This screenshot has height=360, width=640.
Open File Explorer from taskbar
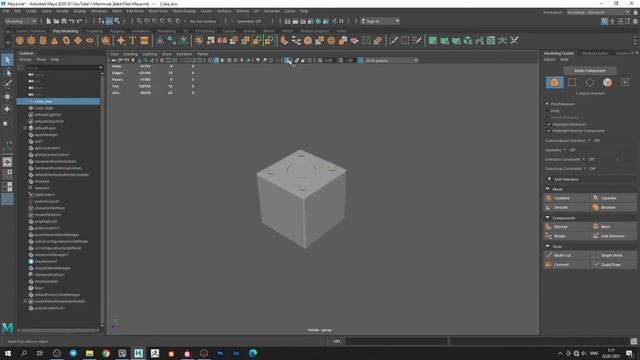(89, 353)
